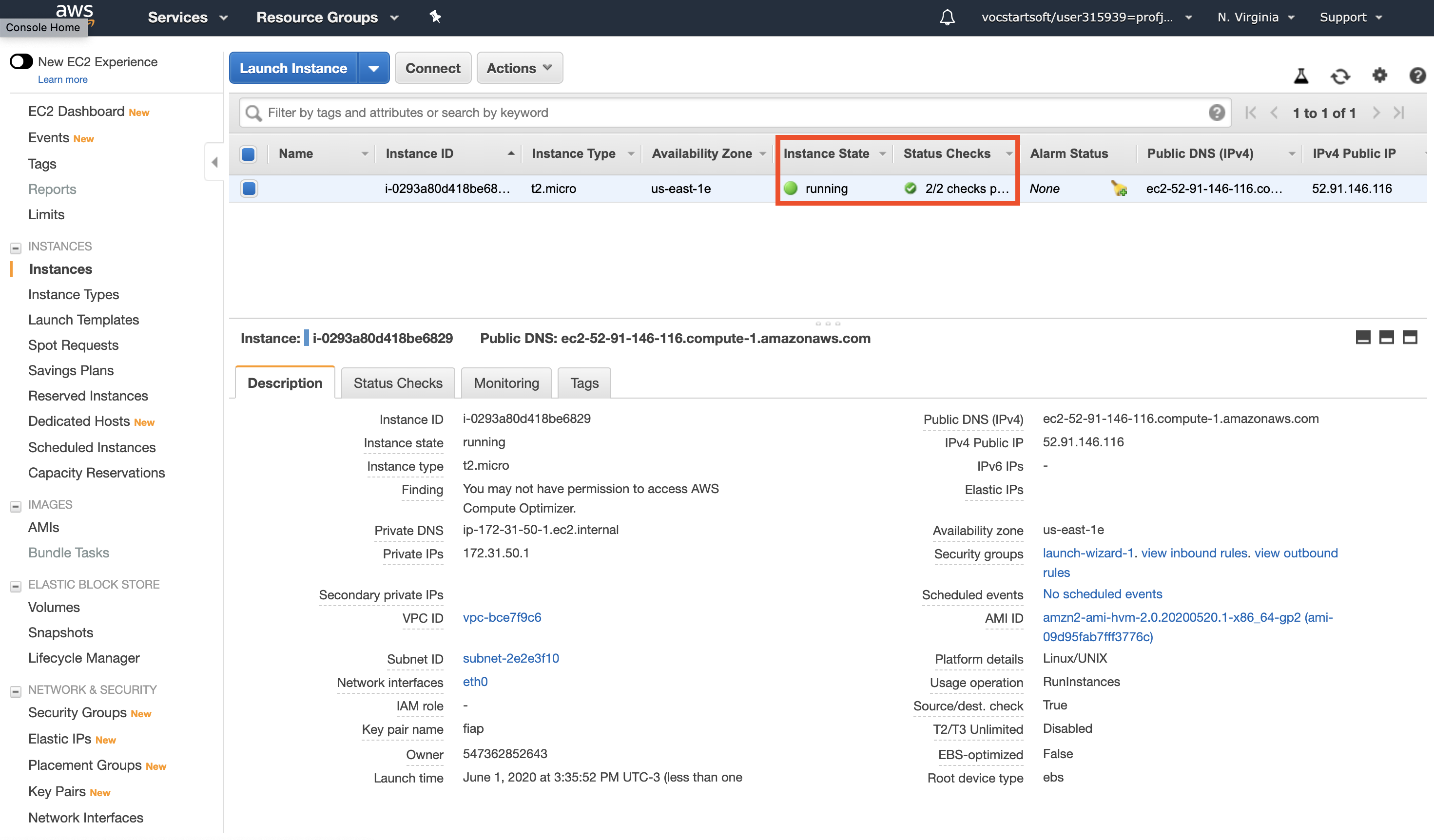Toggle the column header checkbox
Viewport: 1434px width, 840px height.
tap(249, 153)
